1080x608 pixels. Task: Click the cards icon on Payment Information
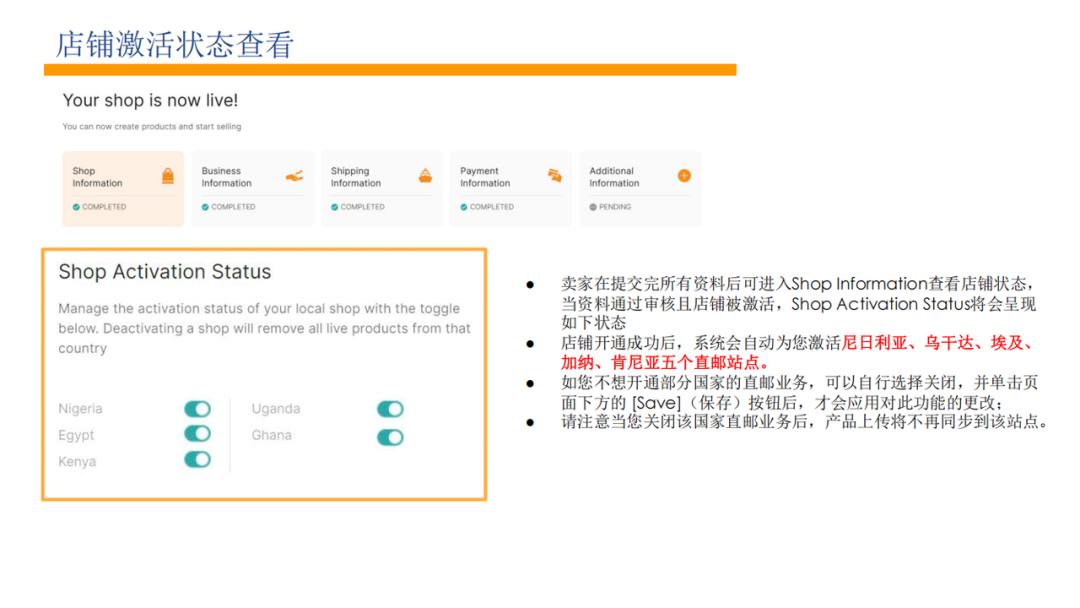(554, 176)
